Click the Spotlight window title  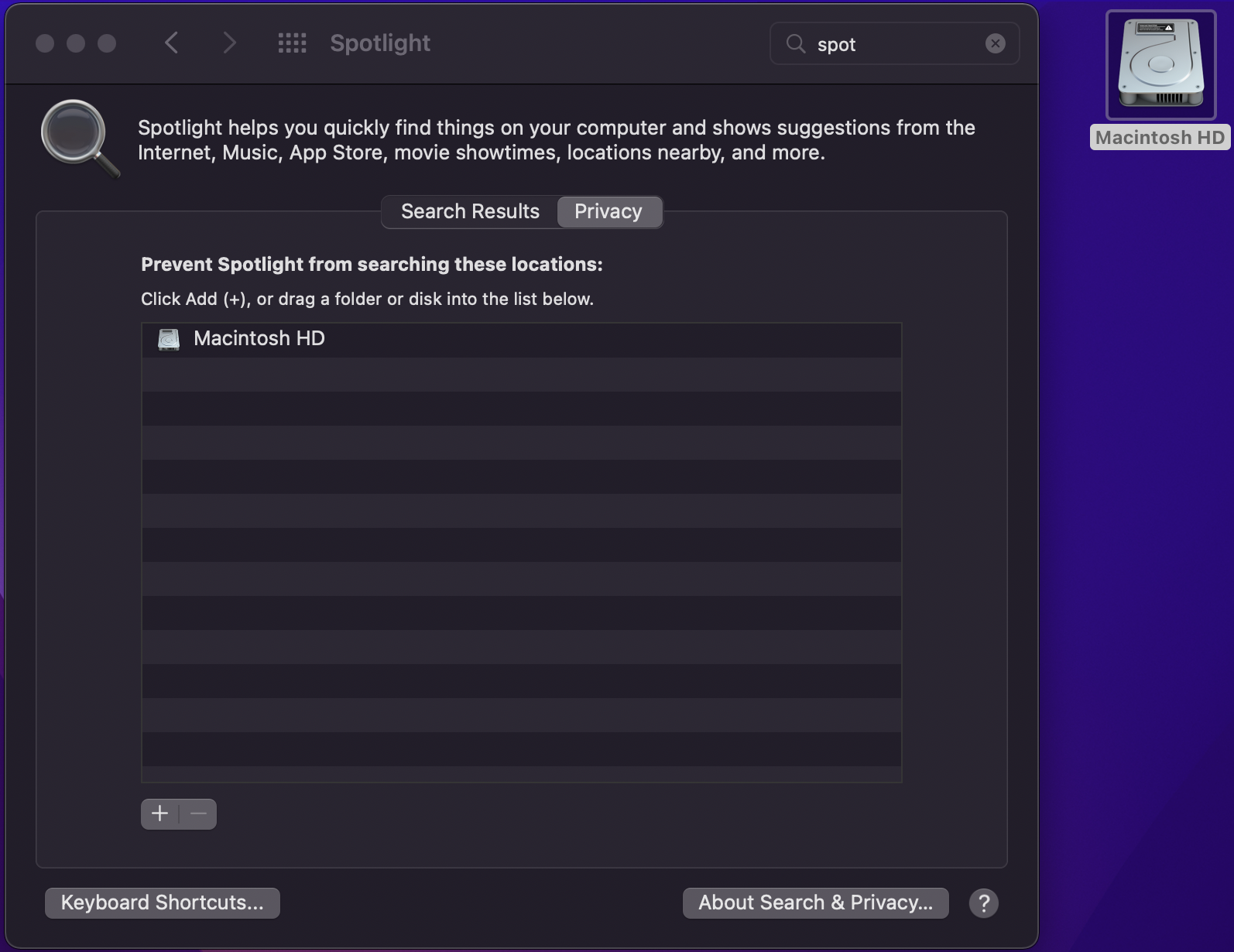(380, 43)
